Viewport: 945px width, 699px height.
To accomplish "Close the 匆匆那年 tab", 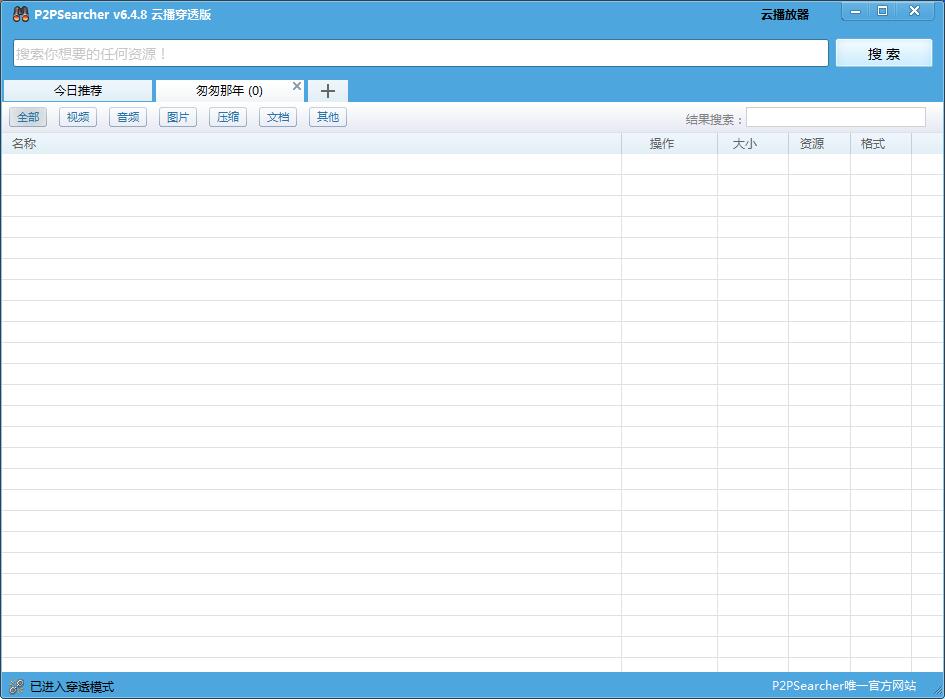I will click(296, 86).
